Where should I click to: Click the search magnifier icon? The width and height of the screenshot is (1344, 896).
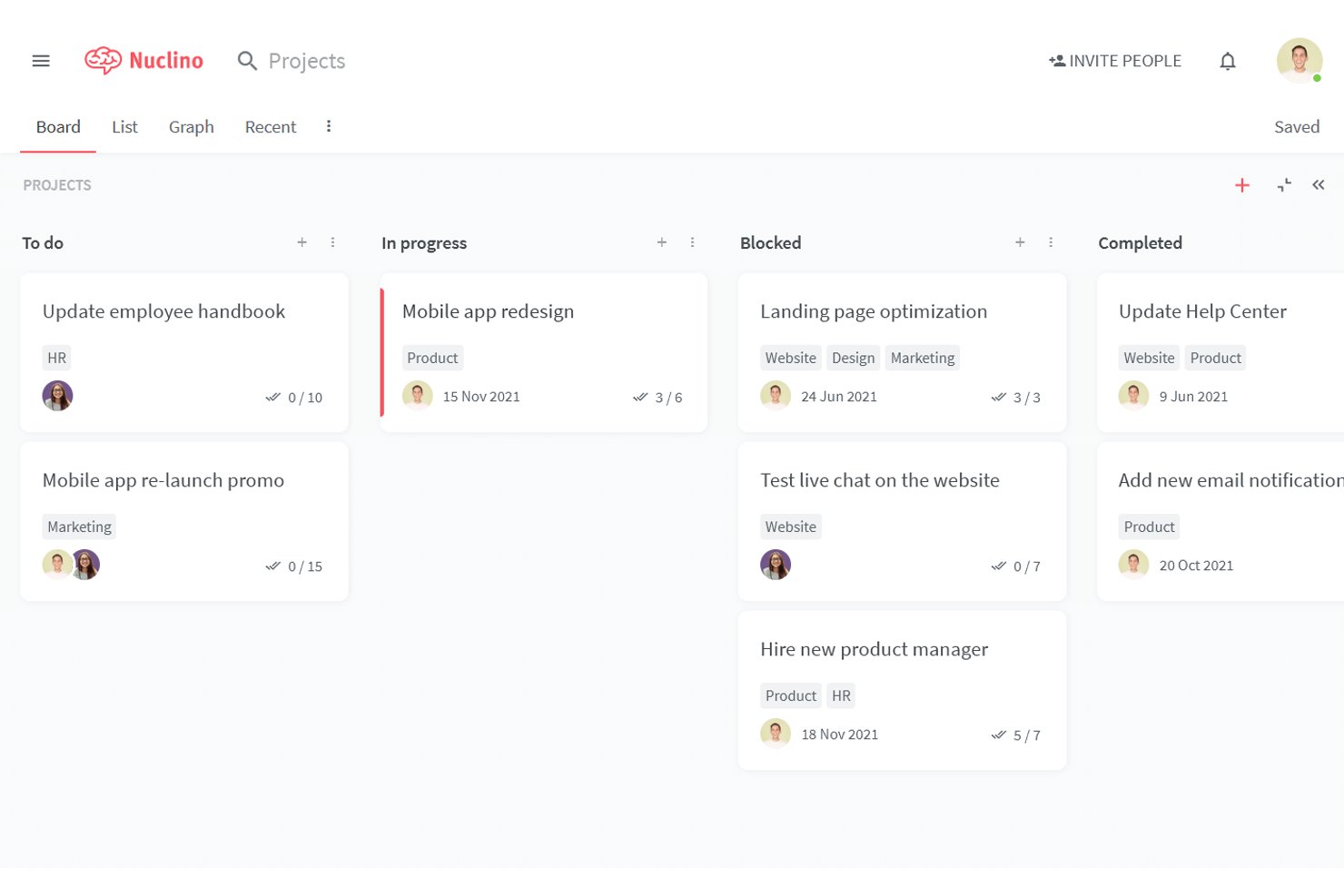pyautogui.click(x=247, y=61)
